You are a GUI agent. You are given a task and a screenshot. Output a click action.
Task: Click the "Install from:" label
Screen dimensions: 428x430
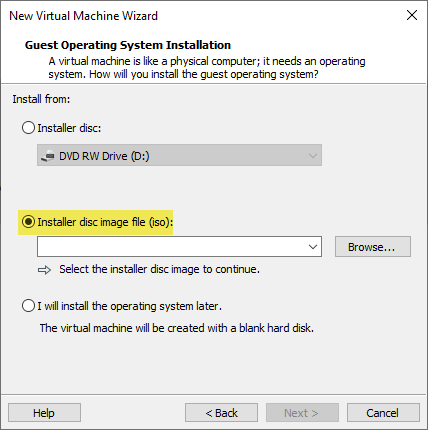coord(41,99)
